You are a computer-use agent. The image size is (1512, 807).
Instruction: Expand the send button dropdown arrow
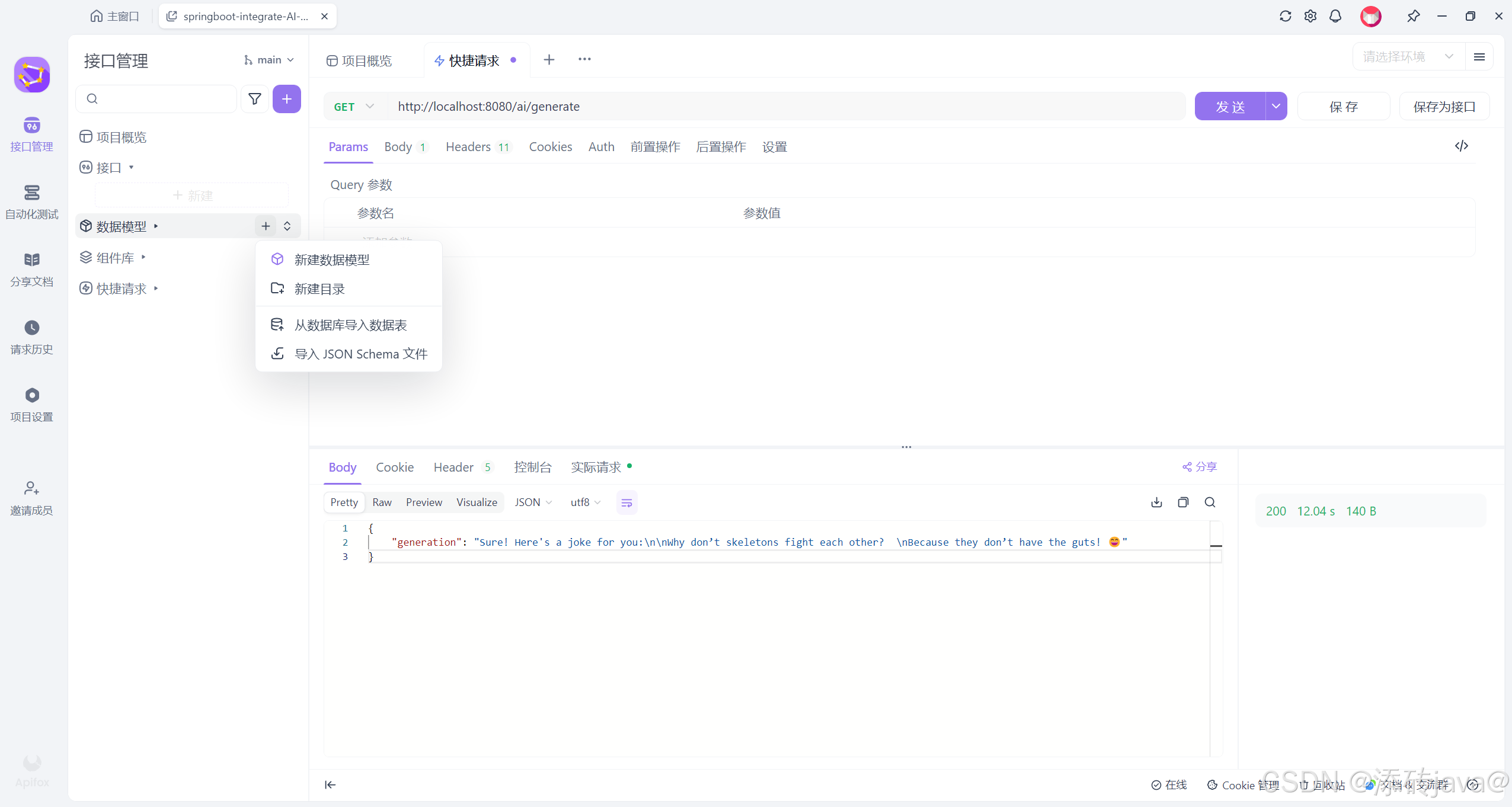click(x=1276, y=107)
